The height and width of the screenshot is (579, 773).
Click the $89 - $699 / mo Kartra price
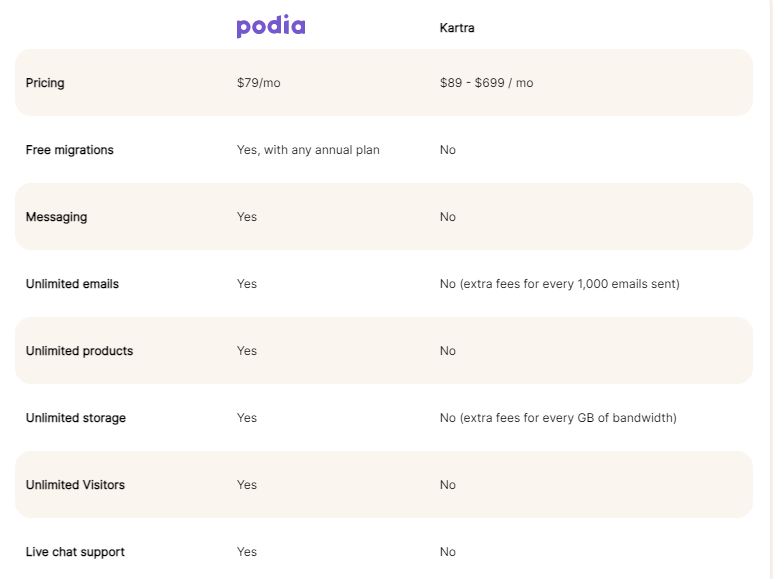click(x=487, y=83)
